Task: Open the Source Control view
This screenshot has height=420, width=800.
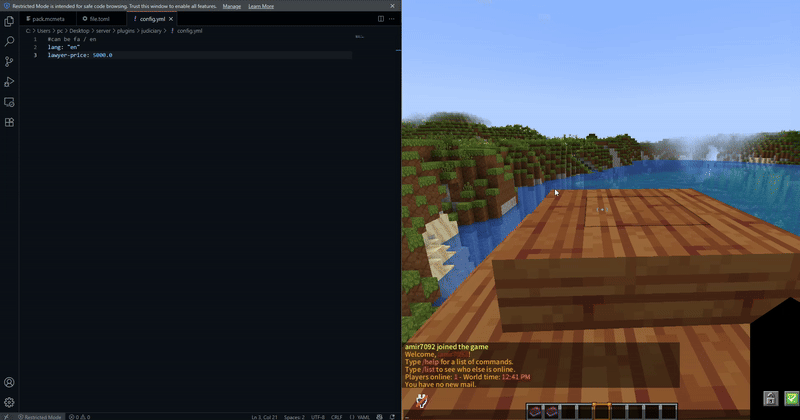Action: 9,62
